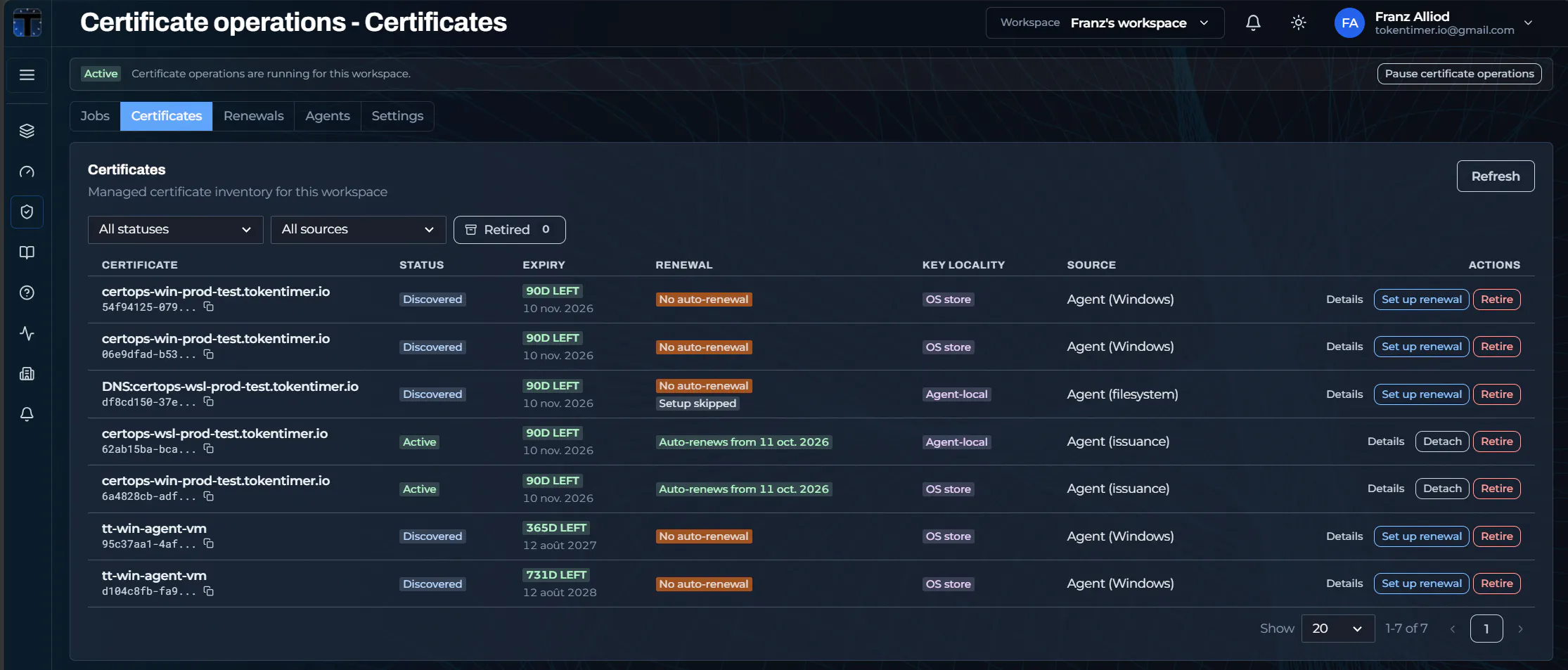Click the Active status banner badge
This screenshot has width=1568, height=670.
click(x=101, y=74)
